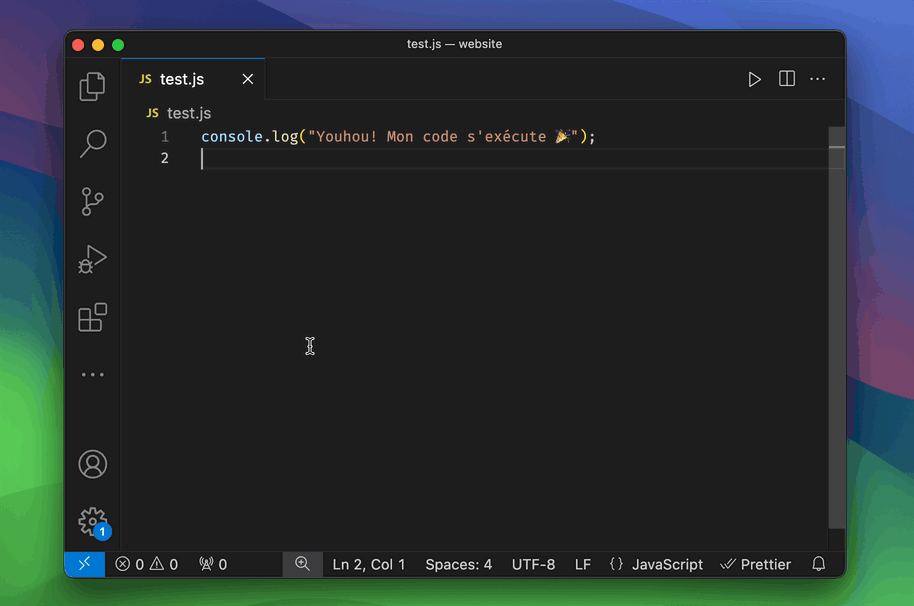Viewport: 914px width, 606px height.
Task: Run the code with play button
Action: pos(754,79)
